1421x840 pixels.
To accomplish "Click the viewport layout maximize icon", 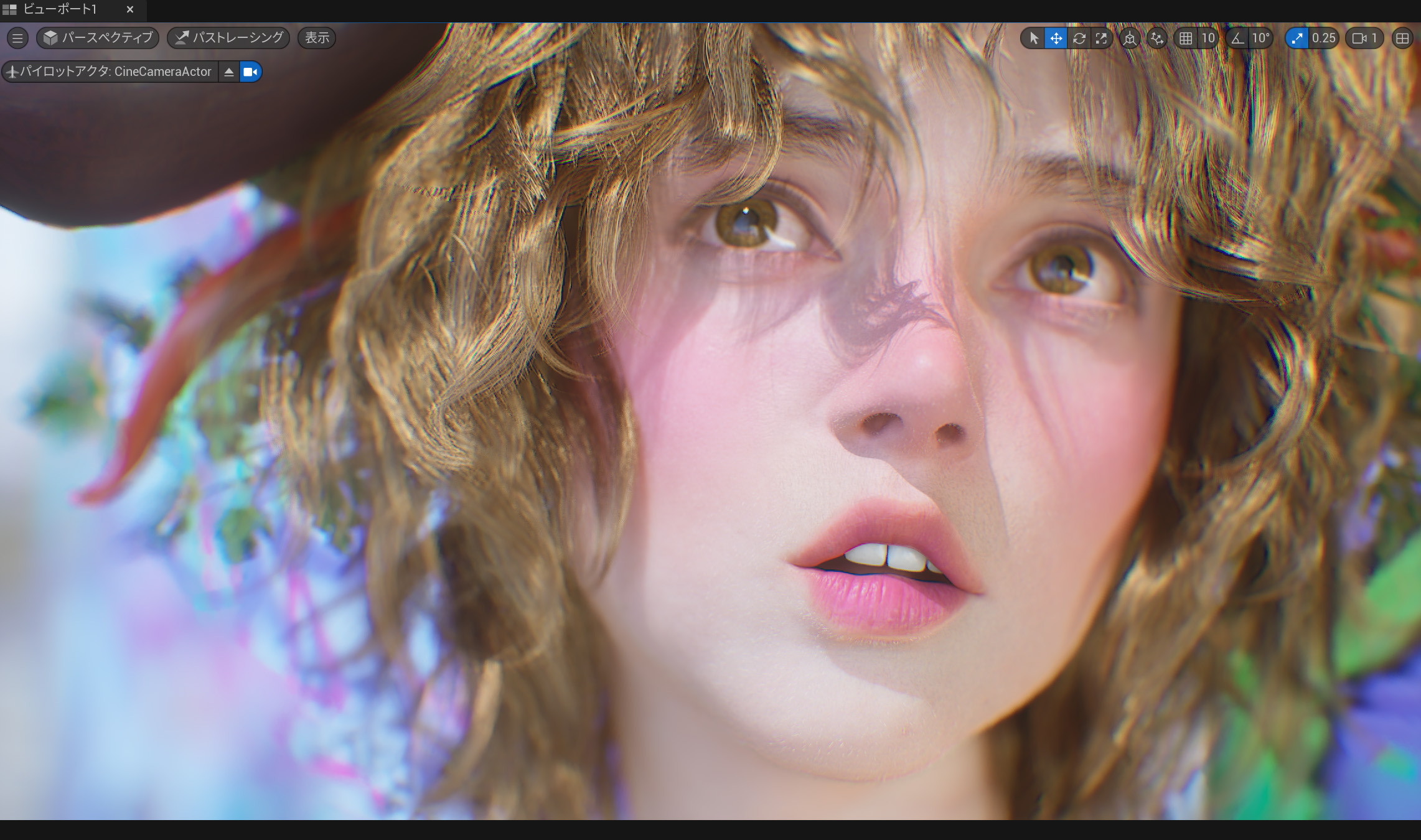I will (1402, 39).
